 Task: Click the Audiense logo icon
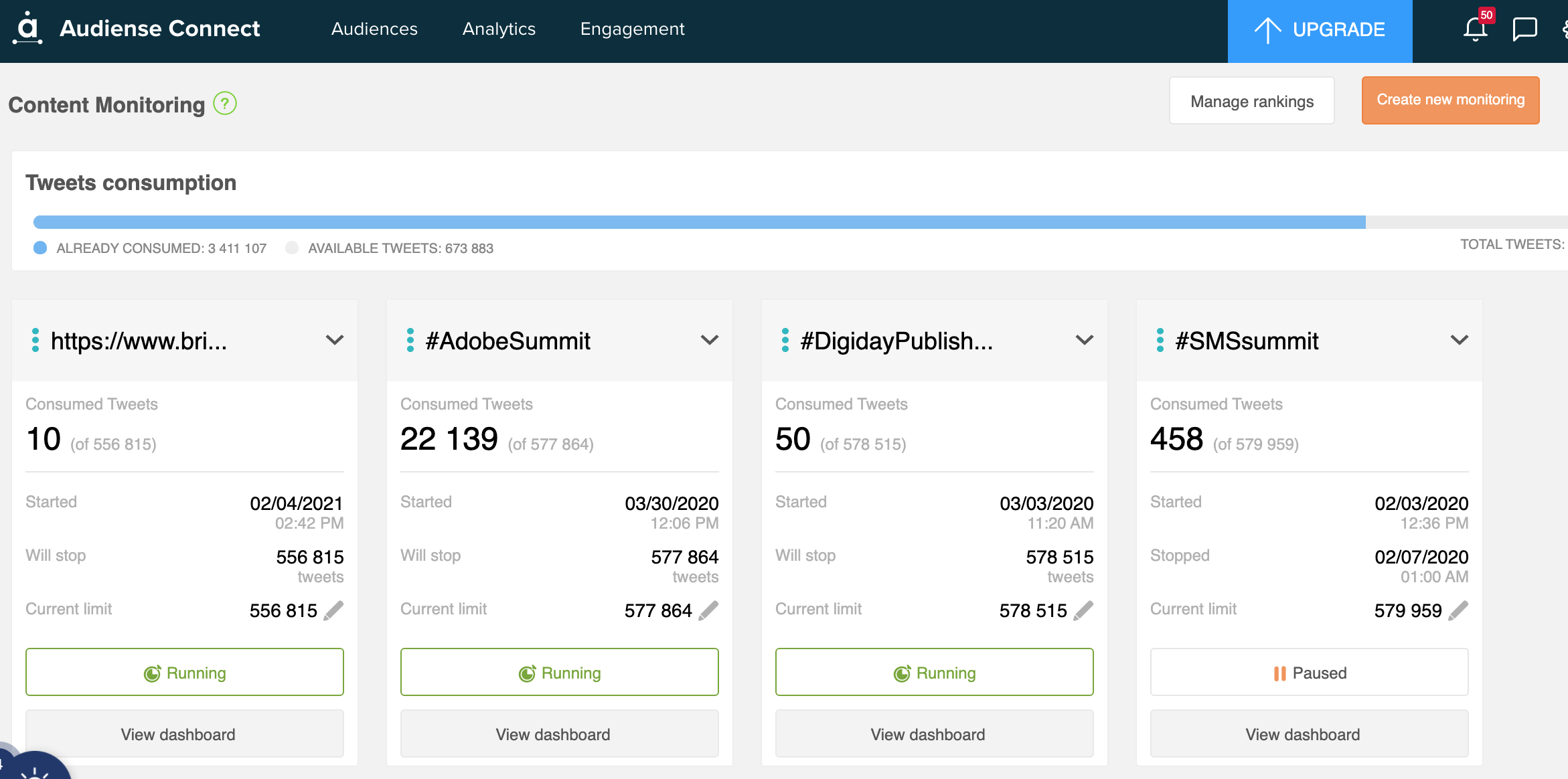[x=27, y=28]
